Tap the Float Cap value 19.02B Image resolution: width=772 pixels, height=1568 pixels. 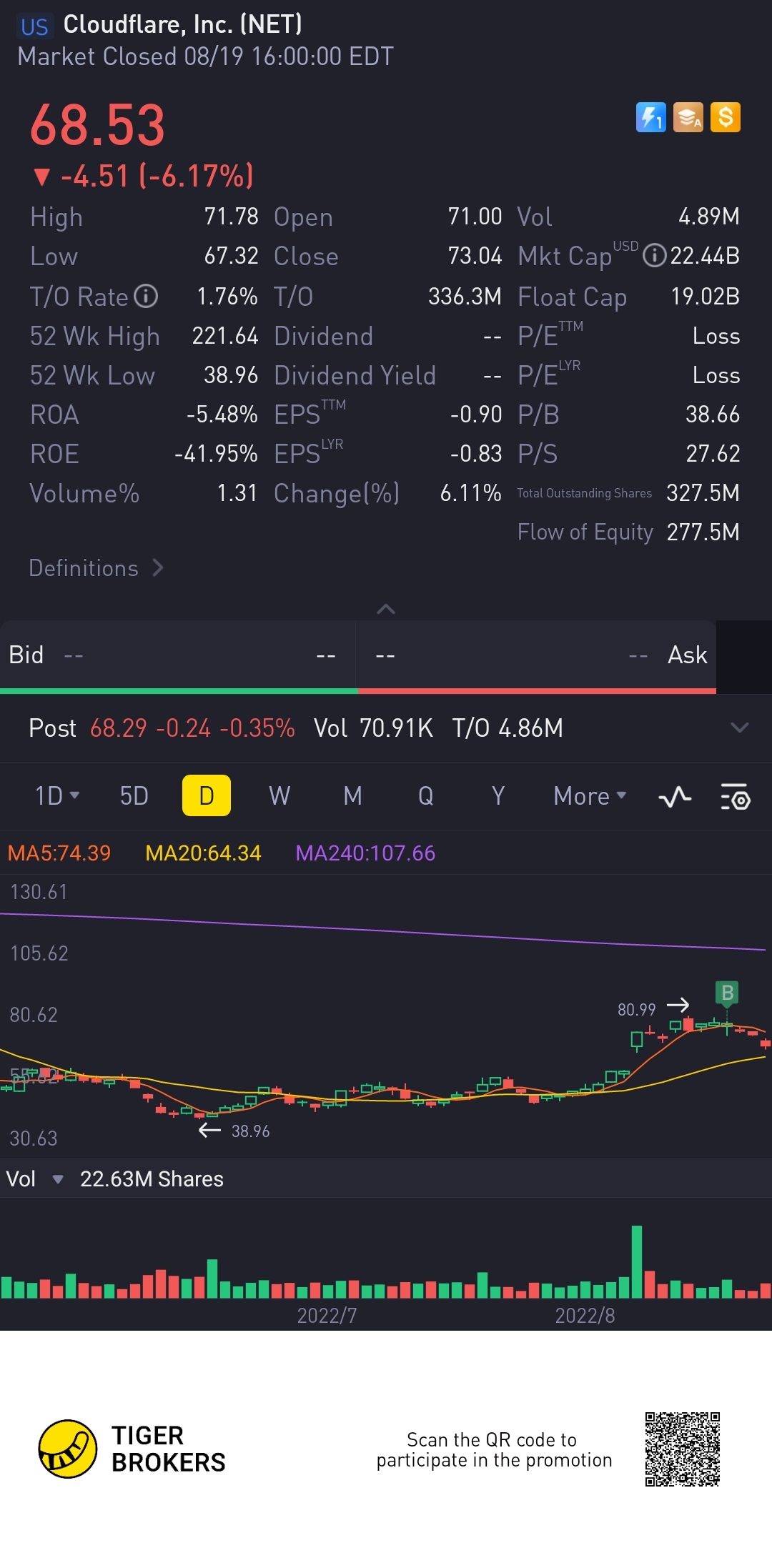tap(705, 296)
